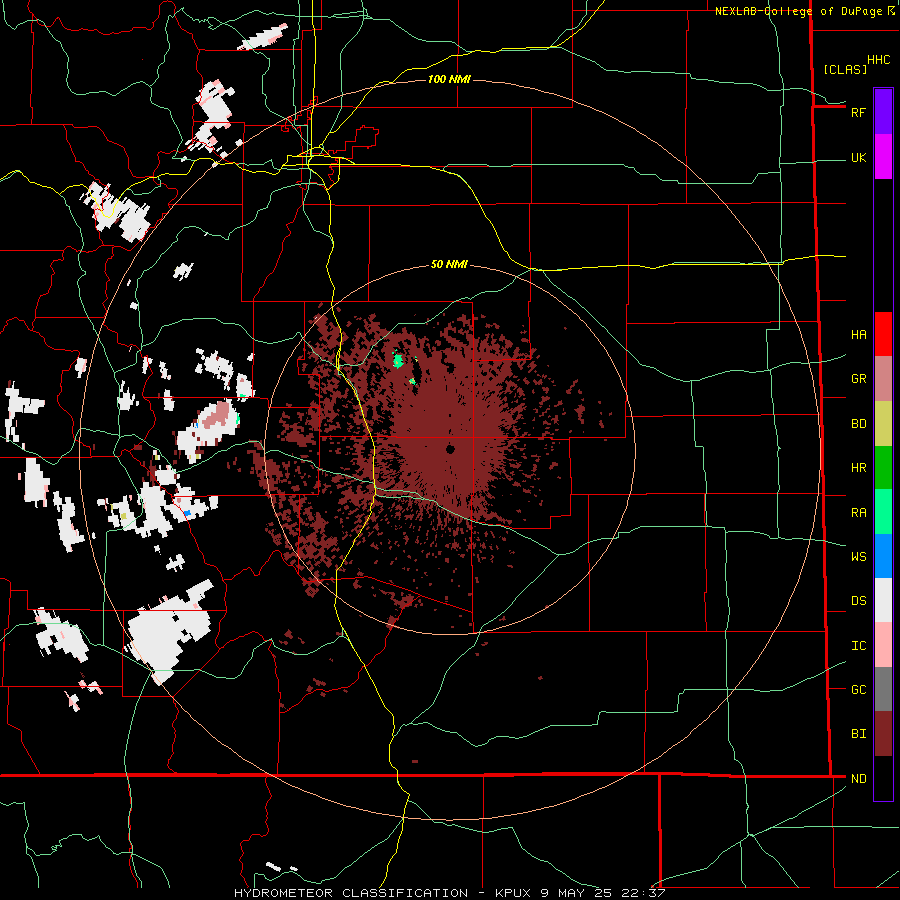Click the RF purple legend color swatch

click(x=883, y=112)
